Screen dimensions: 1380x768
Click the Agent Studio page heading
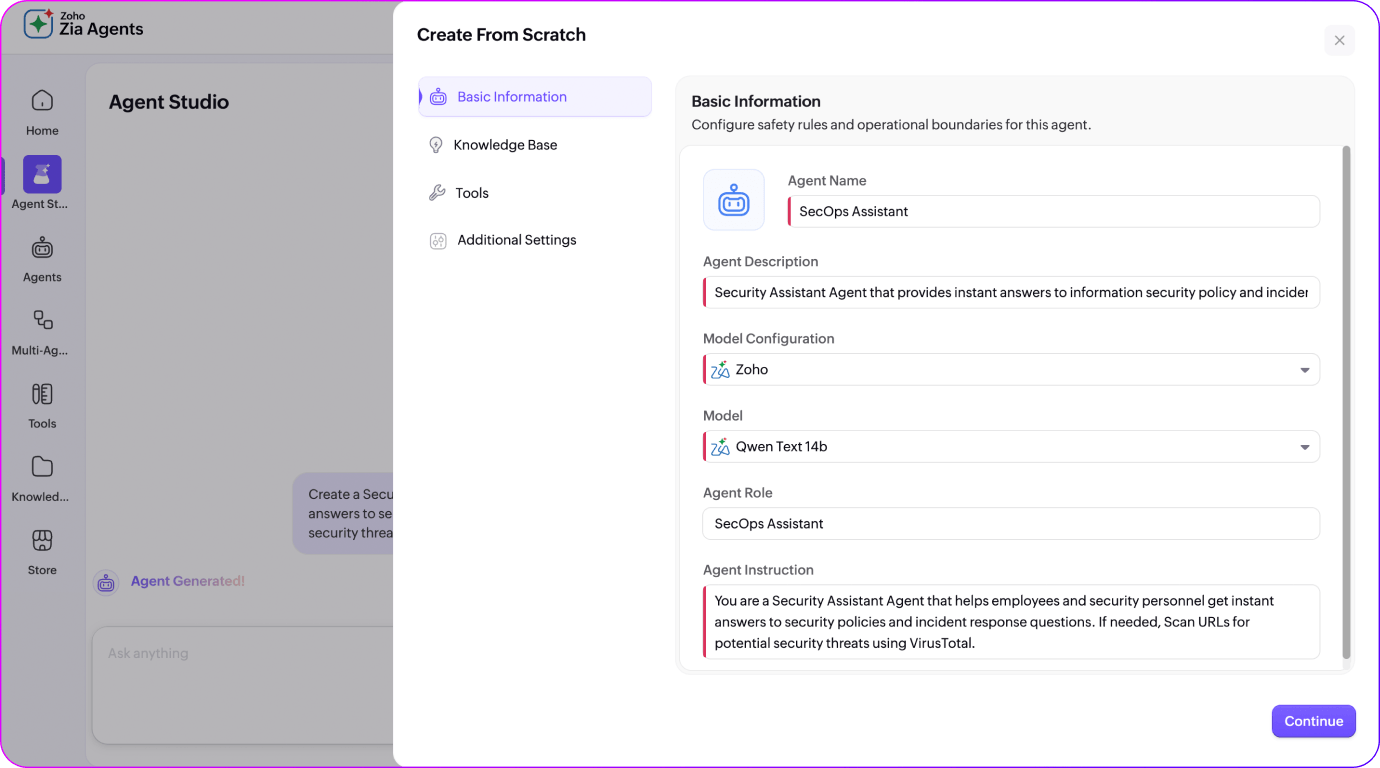pyautogui.click(x=169, y=102)
